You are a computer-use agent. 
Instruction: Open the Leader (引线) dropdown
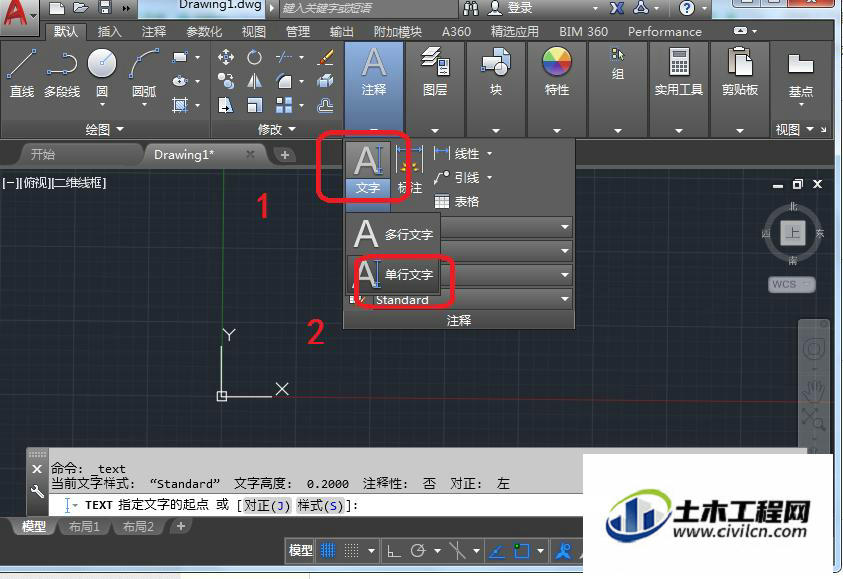pos(489,177)
